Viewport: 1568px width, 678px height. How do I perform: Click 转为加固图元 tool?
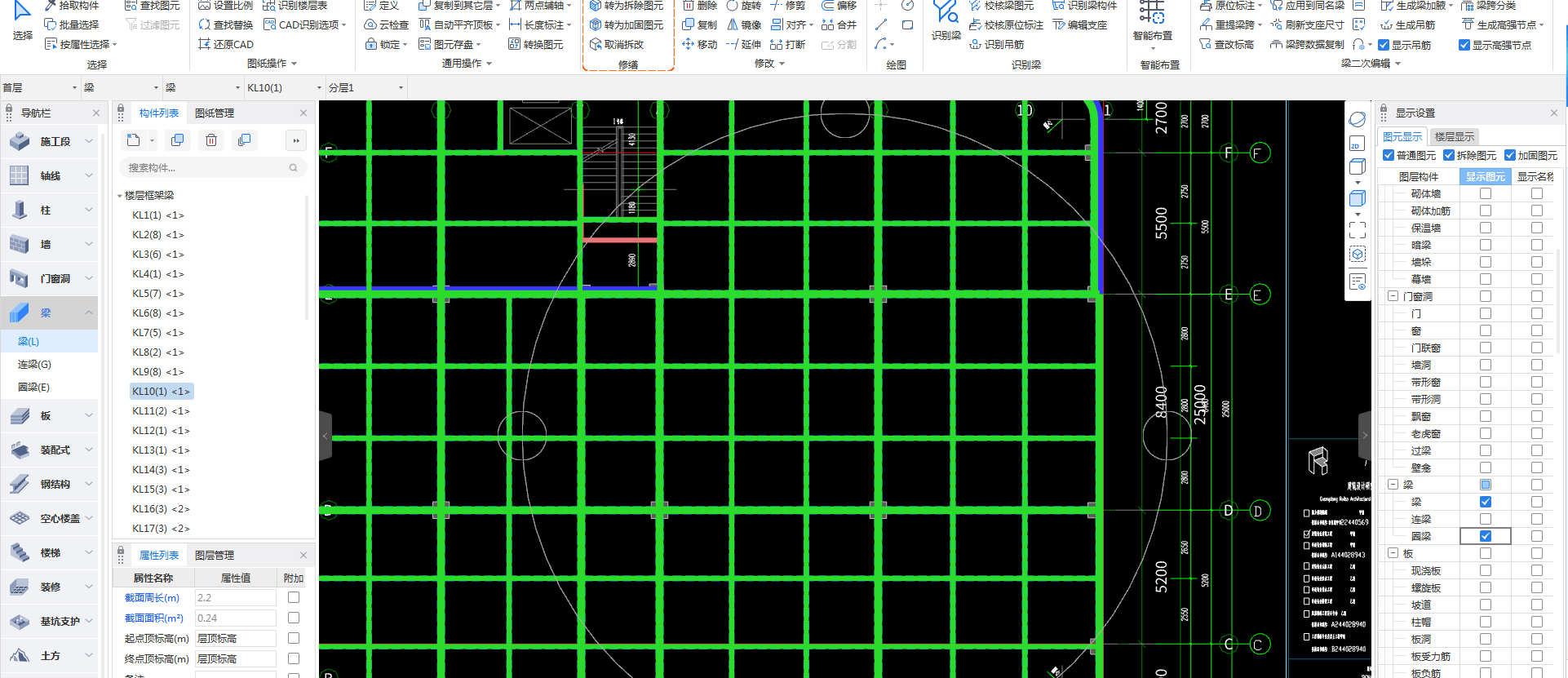tap(627, 24)
